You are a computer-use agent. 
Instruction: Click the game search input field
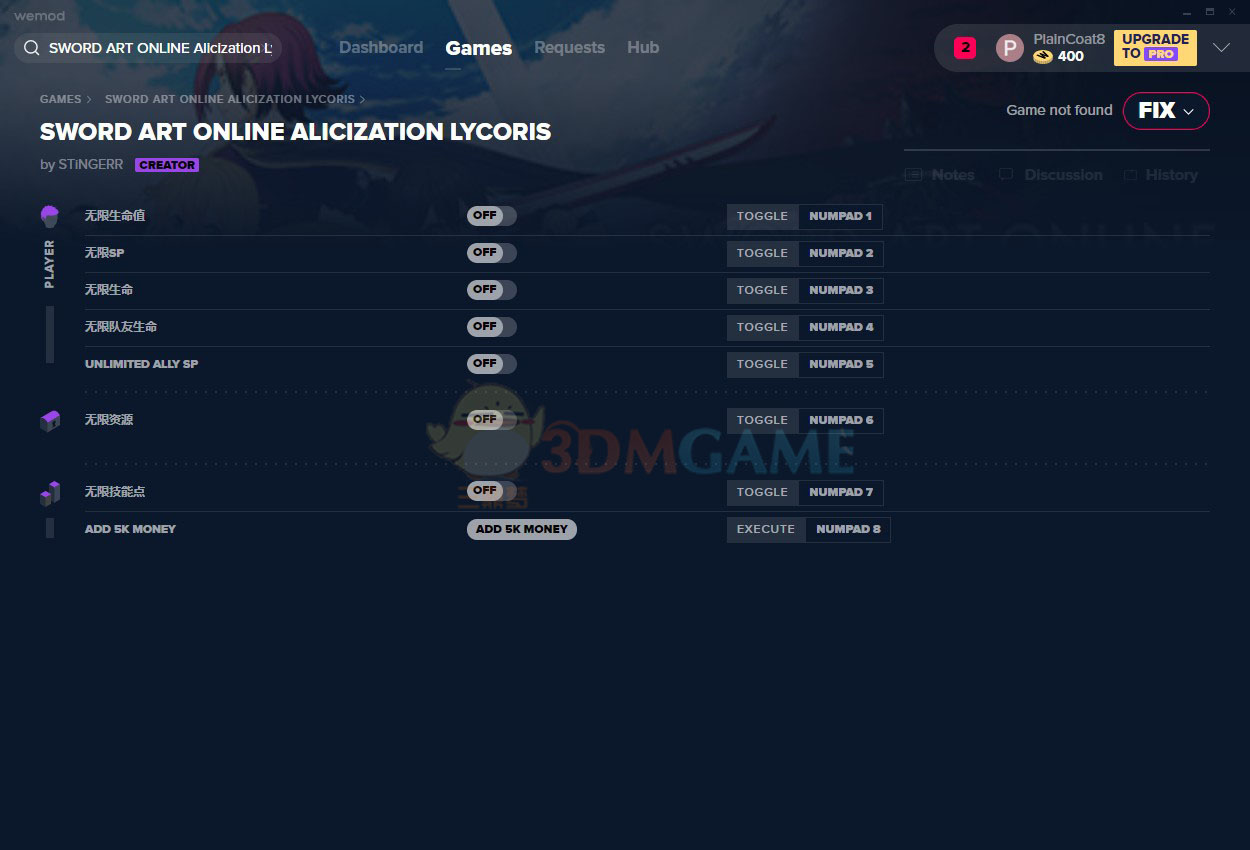click(x=160, y=48)
